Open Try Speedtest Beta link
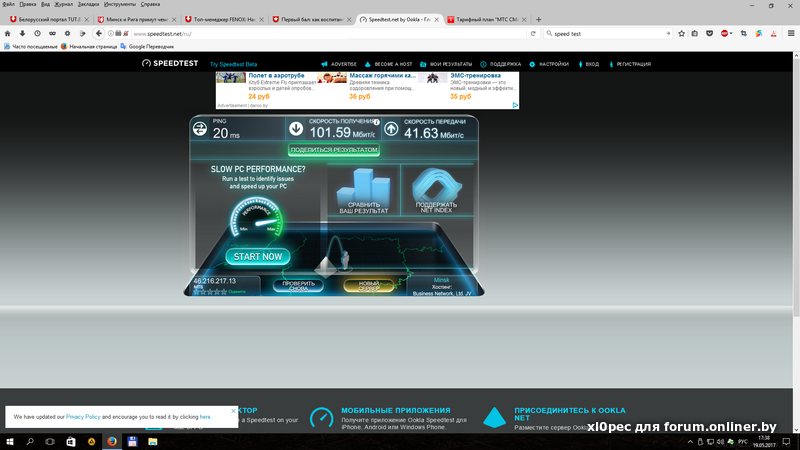800x450 pixels. (234, 64)
